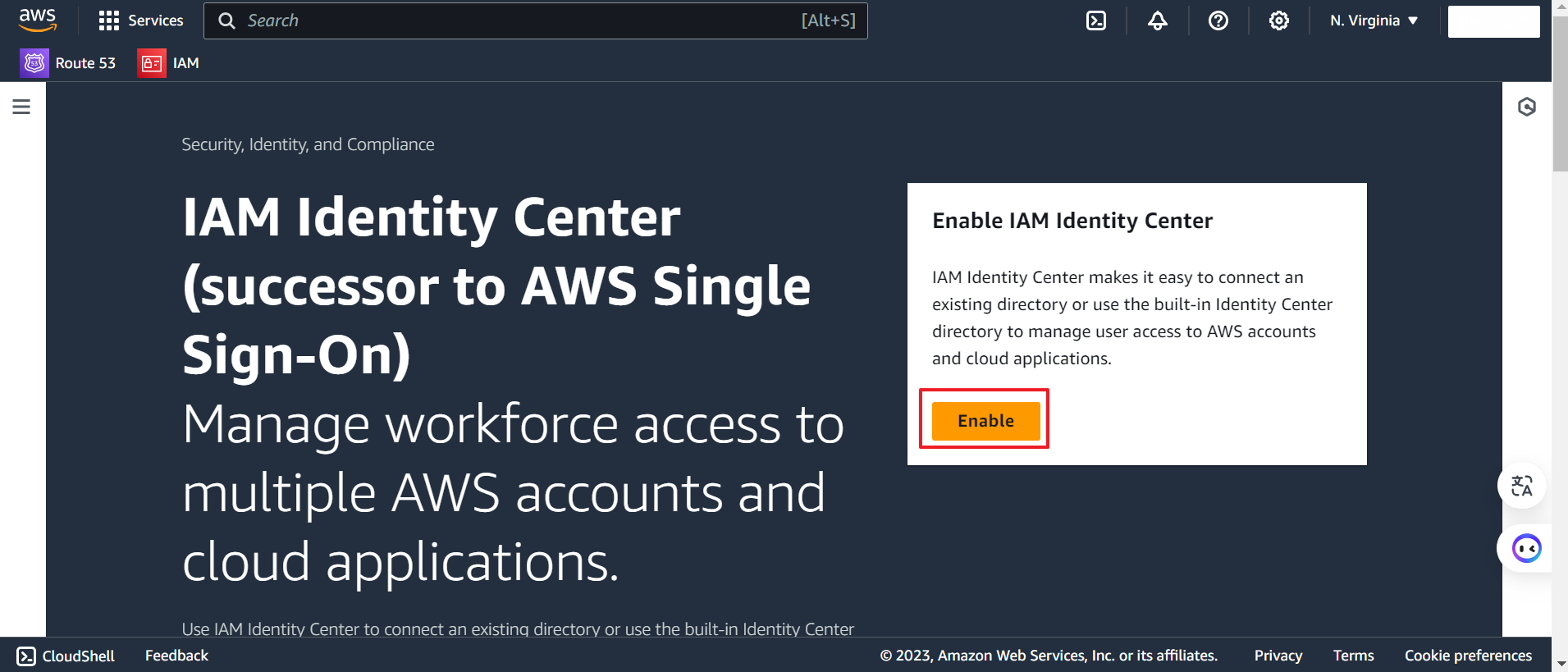Open the AWS home logo
1568x672 pixels.
coord(38,20)
